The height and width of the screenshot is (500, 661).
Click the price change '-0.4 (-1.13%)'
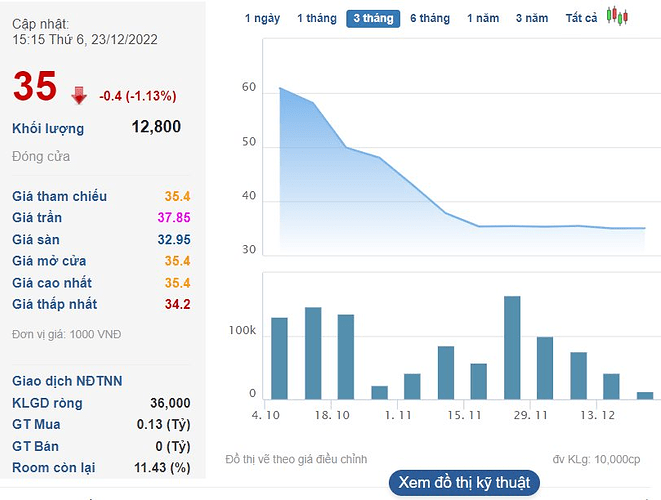coord(138,96)
